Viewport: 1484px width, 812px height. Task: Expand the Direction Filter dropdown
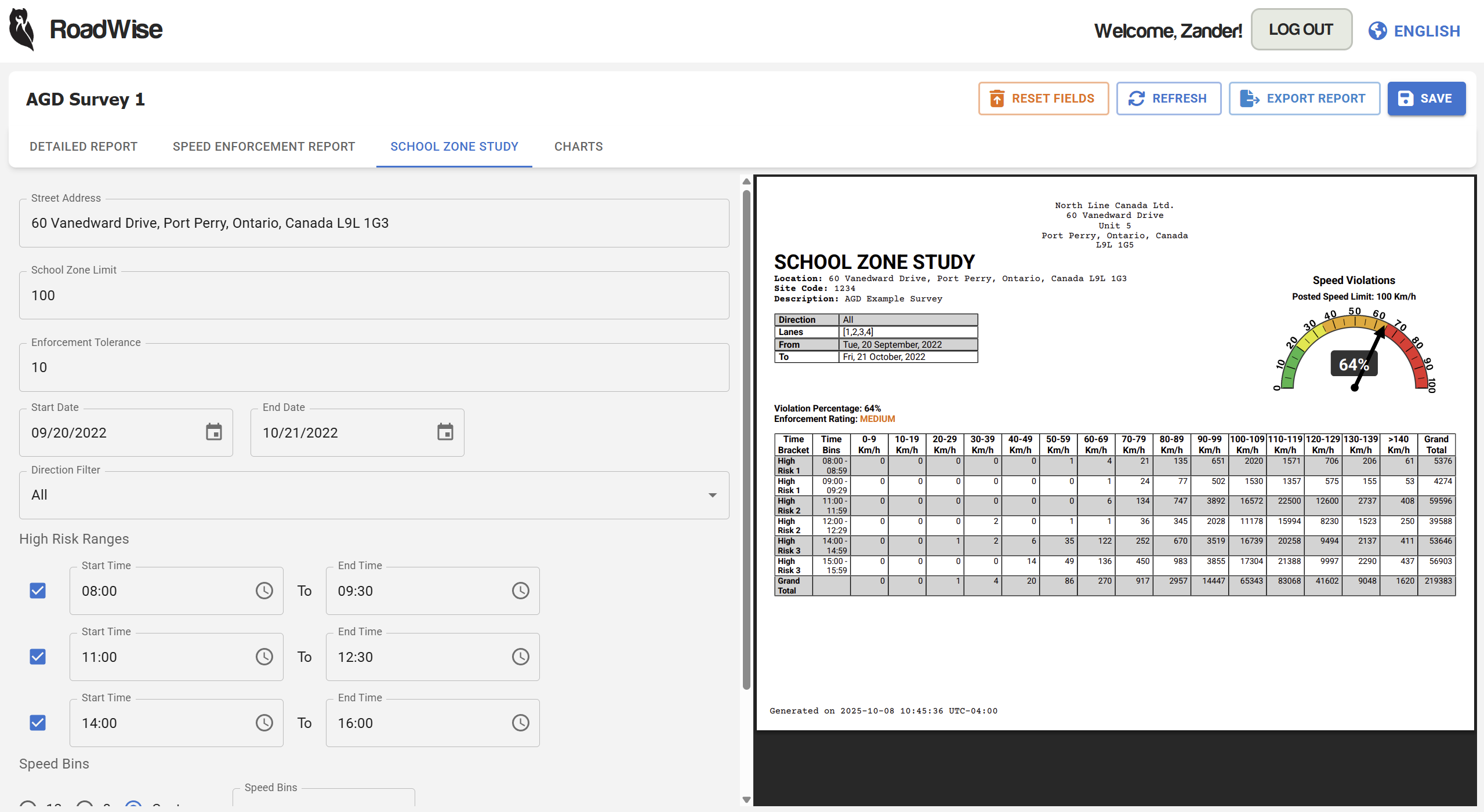(712, 495)
